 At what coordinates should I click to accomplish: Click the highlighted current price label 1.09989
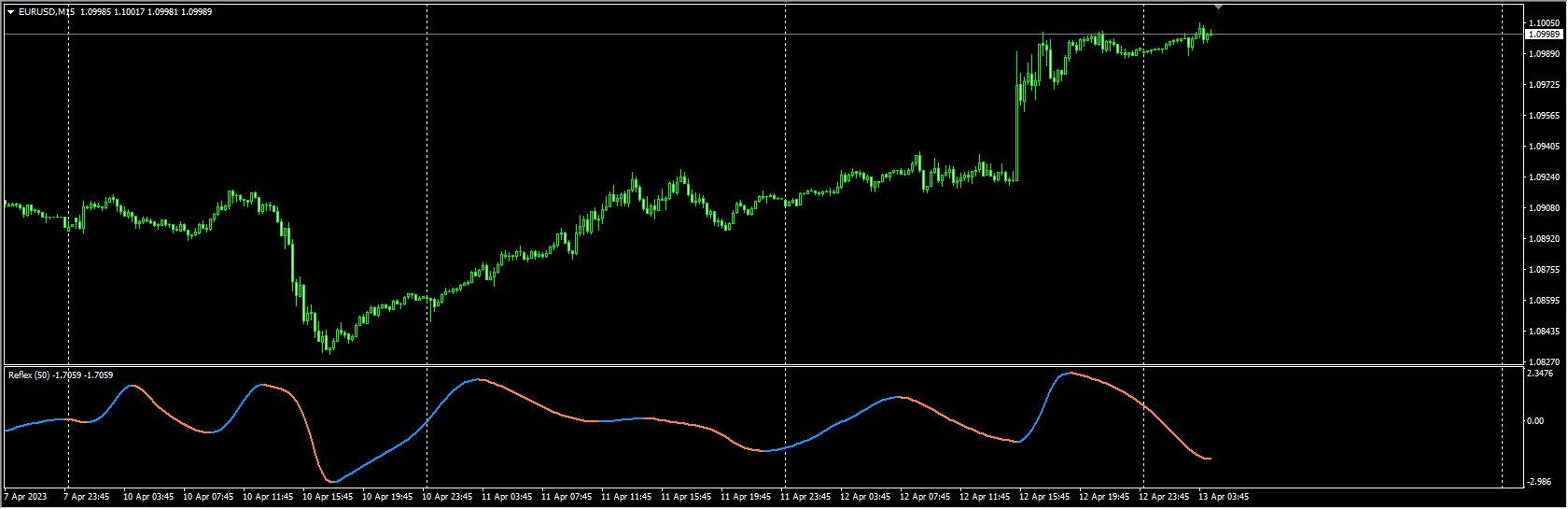click(x=1544, y=35)
